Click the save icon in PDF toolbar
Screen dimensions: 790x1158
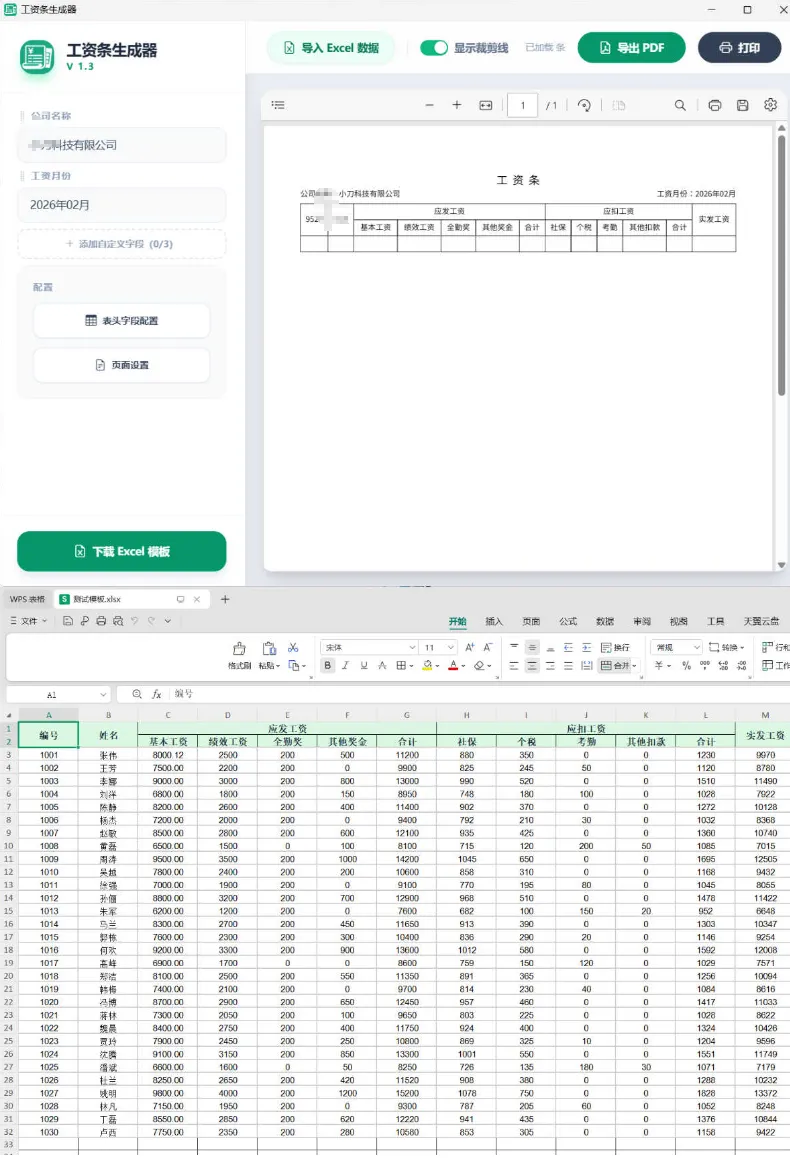[742, 105]
